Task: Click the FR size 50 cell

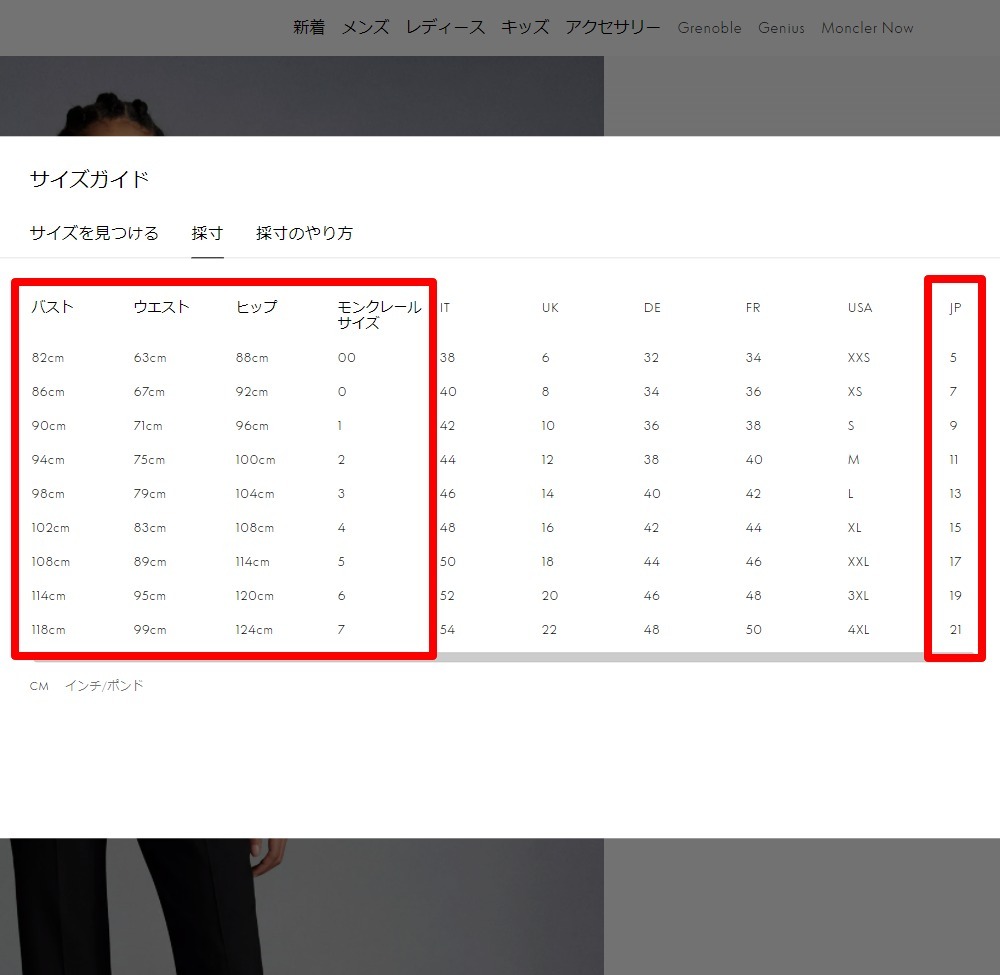Action: click(754, 629)
